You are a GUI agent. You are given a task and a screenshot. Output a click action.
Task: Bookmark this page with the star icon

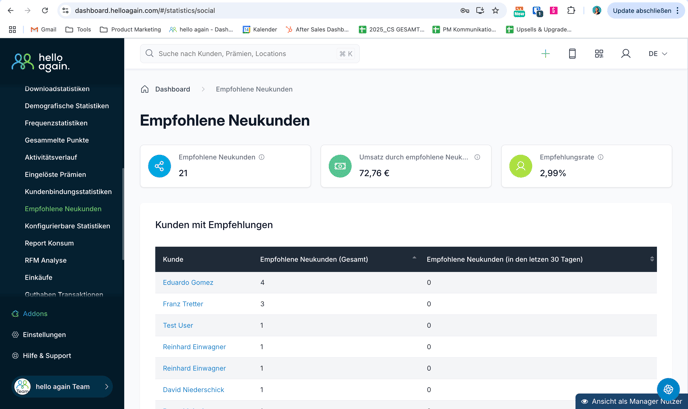[x=495, y=11]
